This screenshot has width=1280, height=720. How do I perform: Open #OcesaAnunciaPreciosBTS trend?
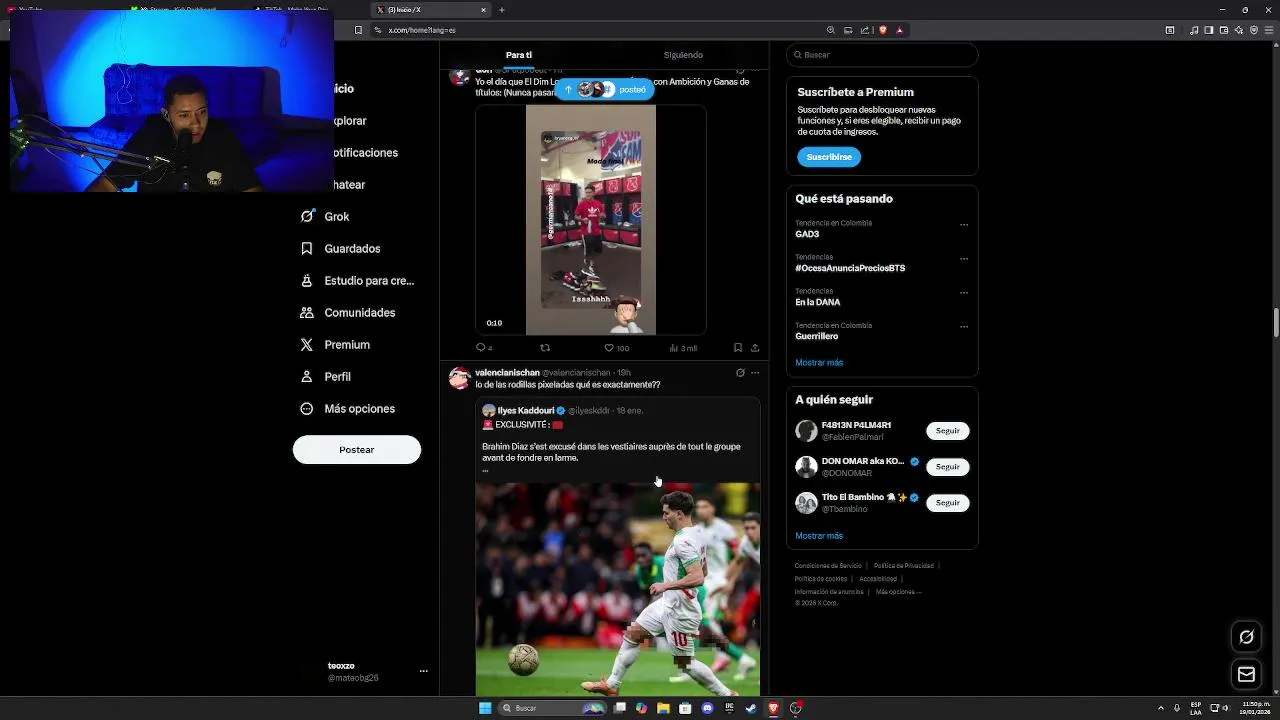[x=850, y=268]
